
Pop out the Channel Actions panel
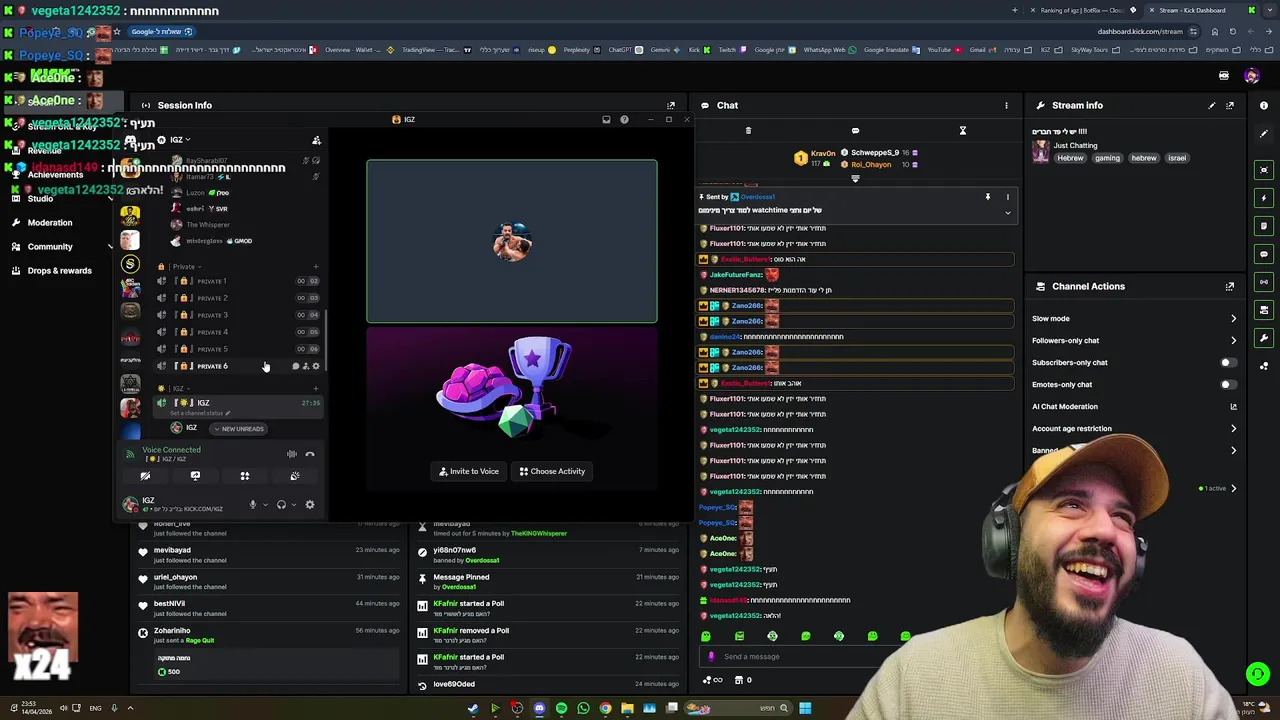point(1230,286)
